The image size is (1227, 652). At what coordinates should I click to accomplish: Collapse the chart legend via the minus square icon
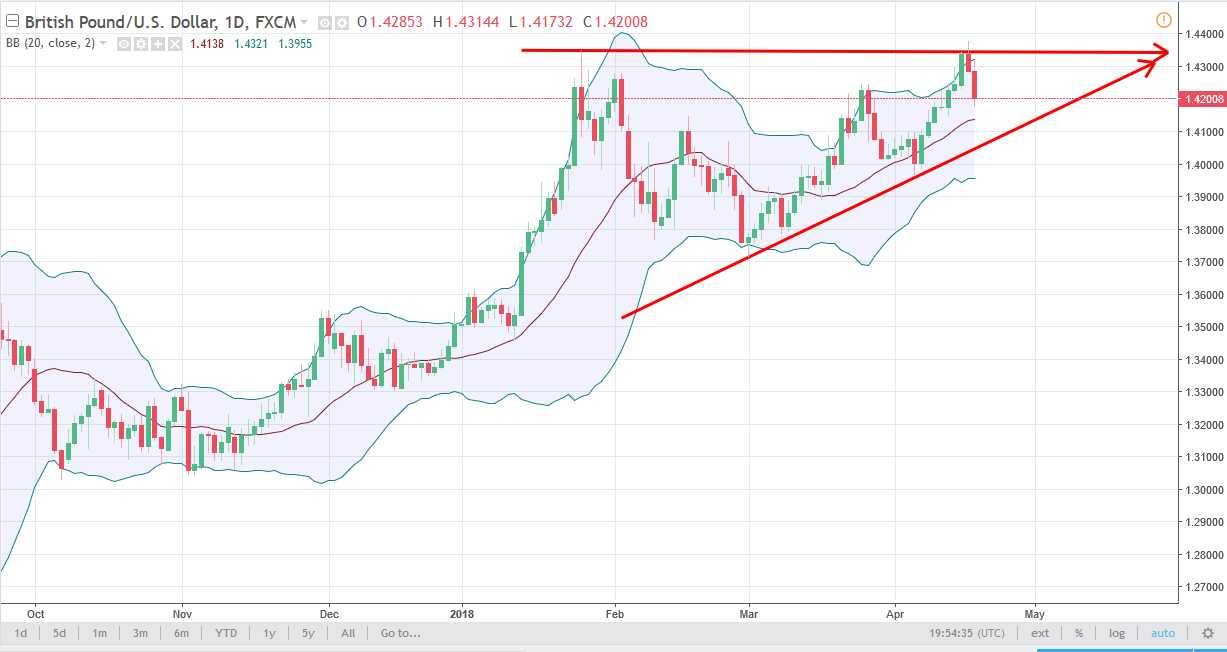[x=12, y=20]
